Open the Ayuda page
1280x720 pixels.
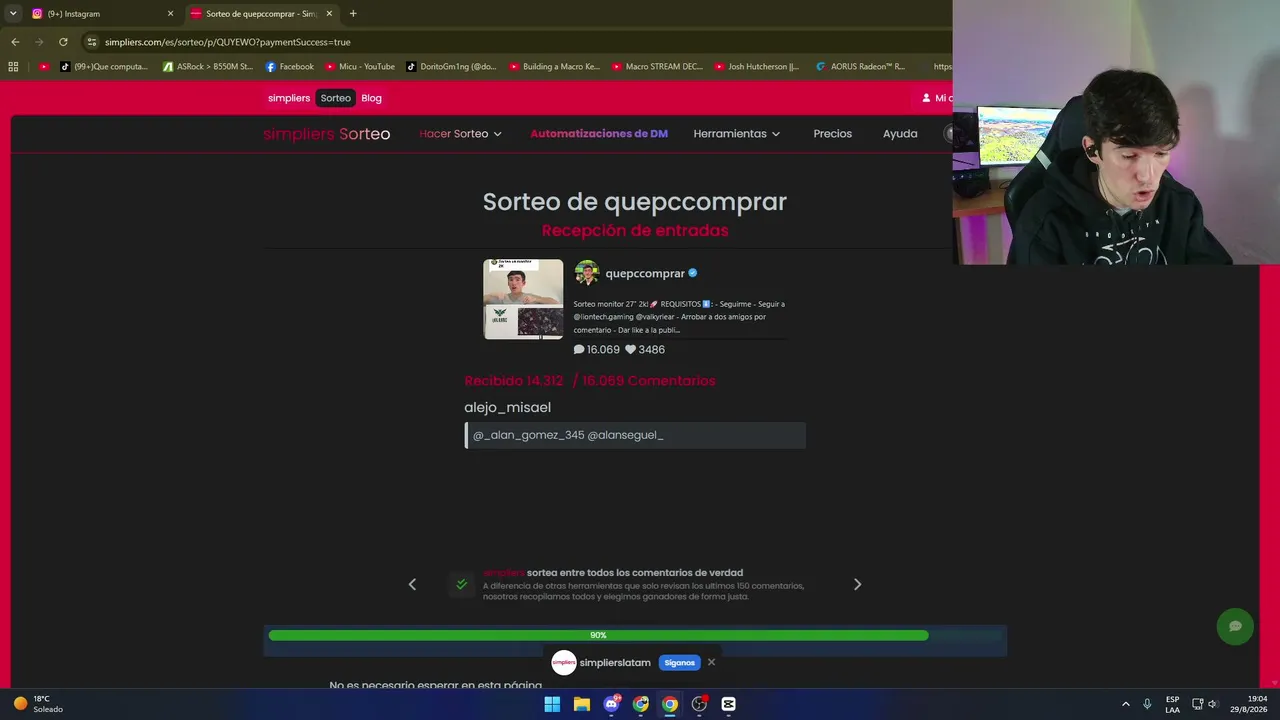point(900,134)
